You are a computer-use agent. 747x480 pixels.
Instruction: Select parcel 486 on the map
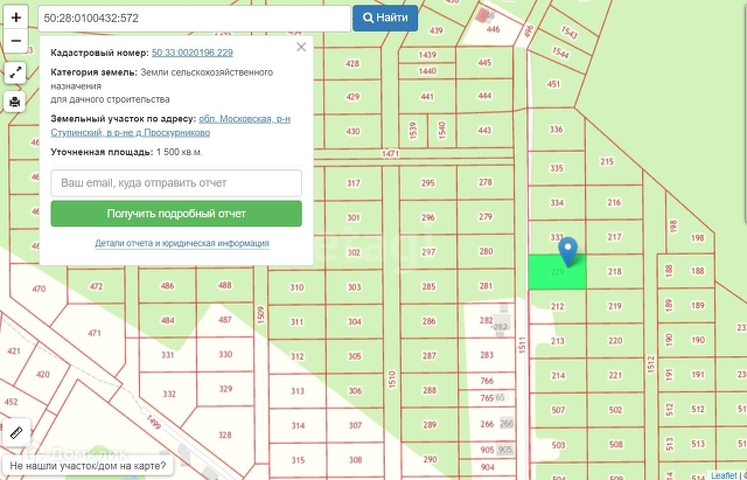coord(167,286)
